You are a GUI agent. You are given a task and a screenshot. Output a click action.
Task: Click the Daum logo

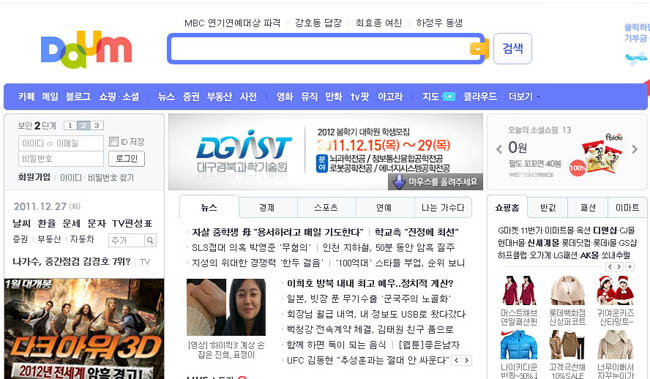coord(86,49)
